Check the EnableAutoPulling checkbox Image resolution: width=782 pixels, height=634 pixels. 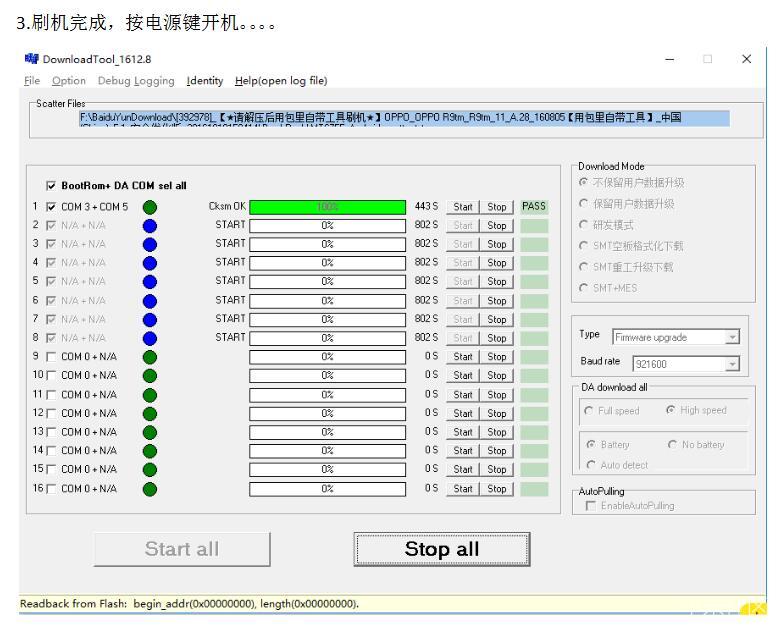[591, 506]
